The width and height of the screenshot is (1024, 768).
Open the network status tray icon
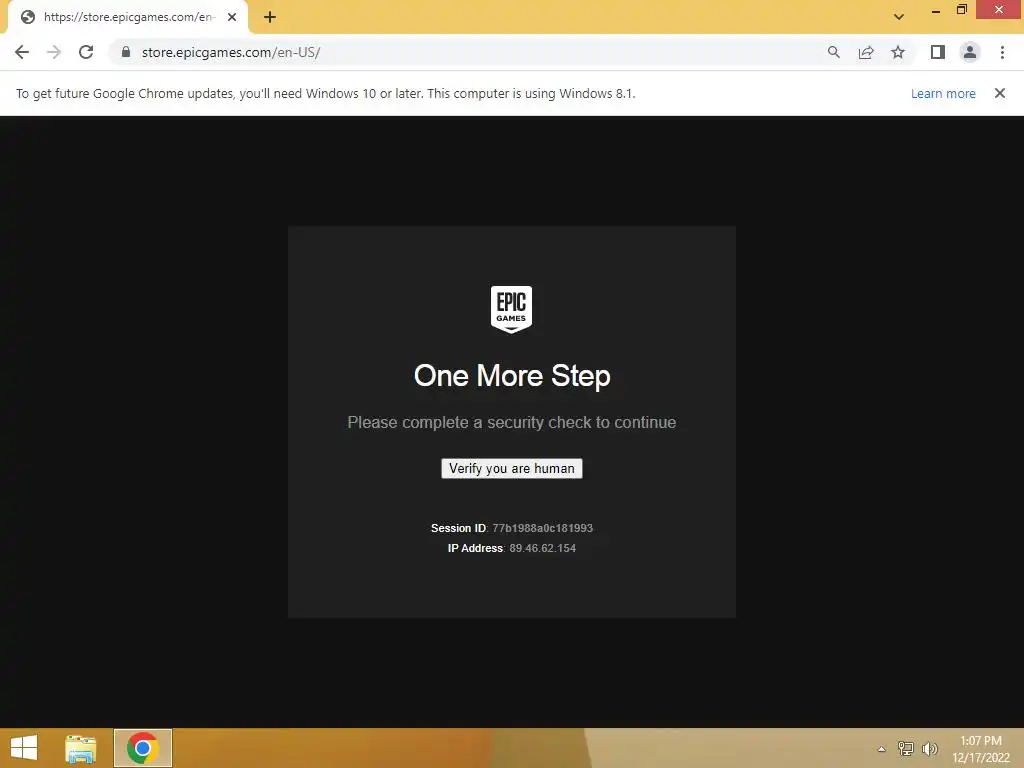point(905,748)
